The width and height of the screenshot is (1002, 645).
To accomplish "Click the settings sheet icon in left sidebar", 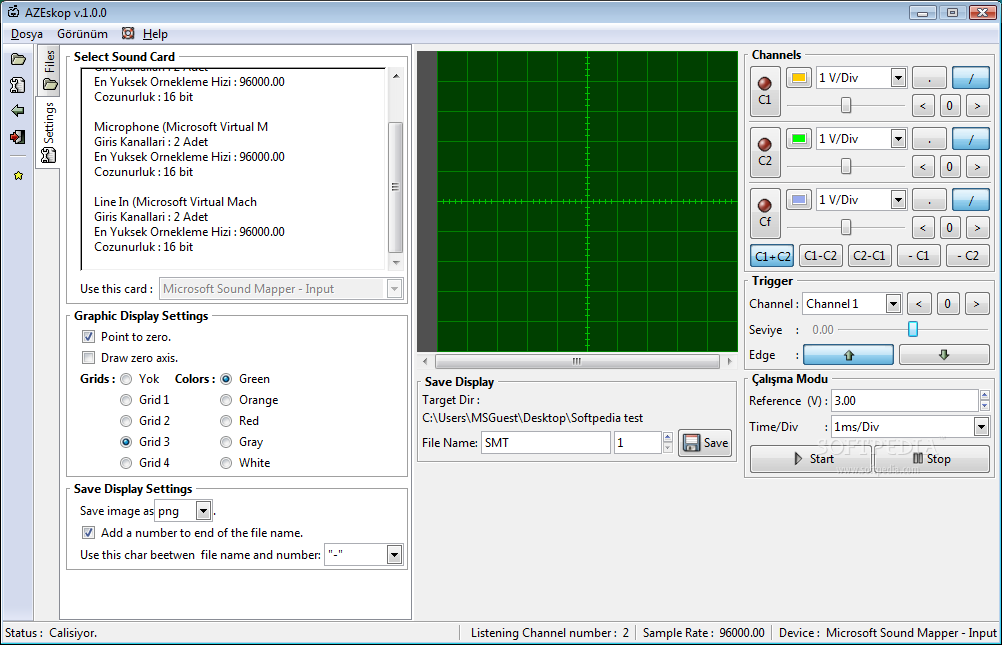I will 18,85.
